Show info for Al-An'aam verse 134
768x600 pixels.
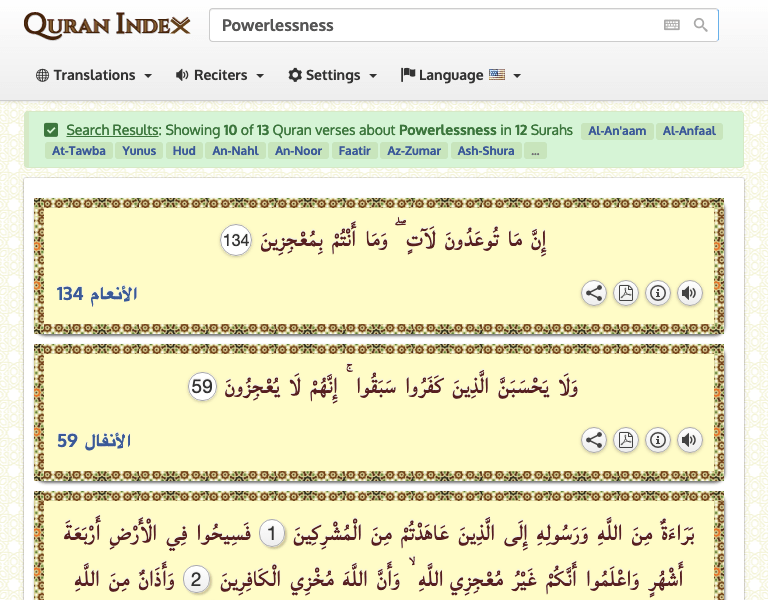[658, 293]
